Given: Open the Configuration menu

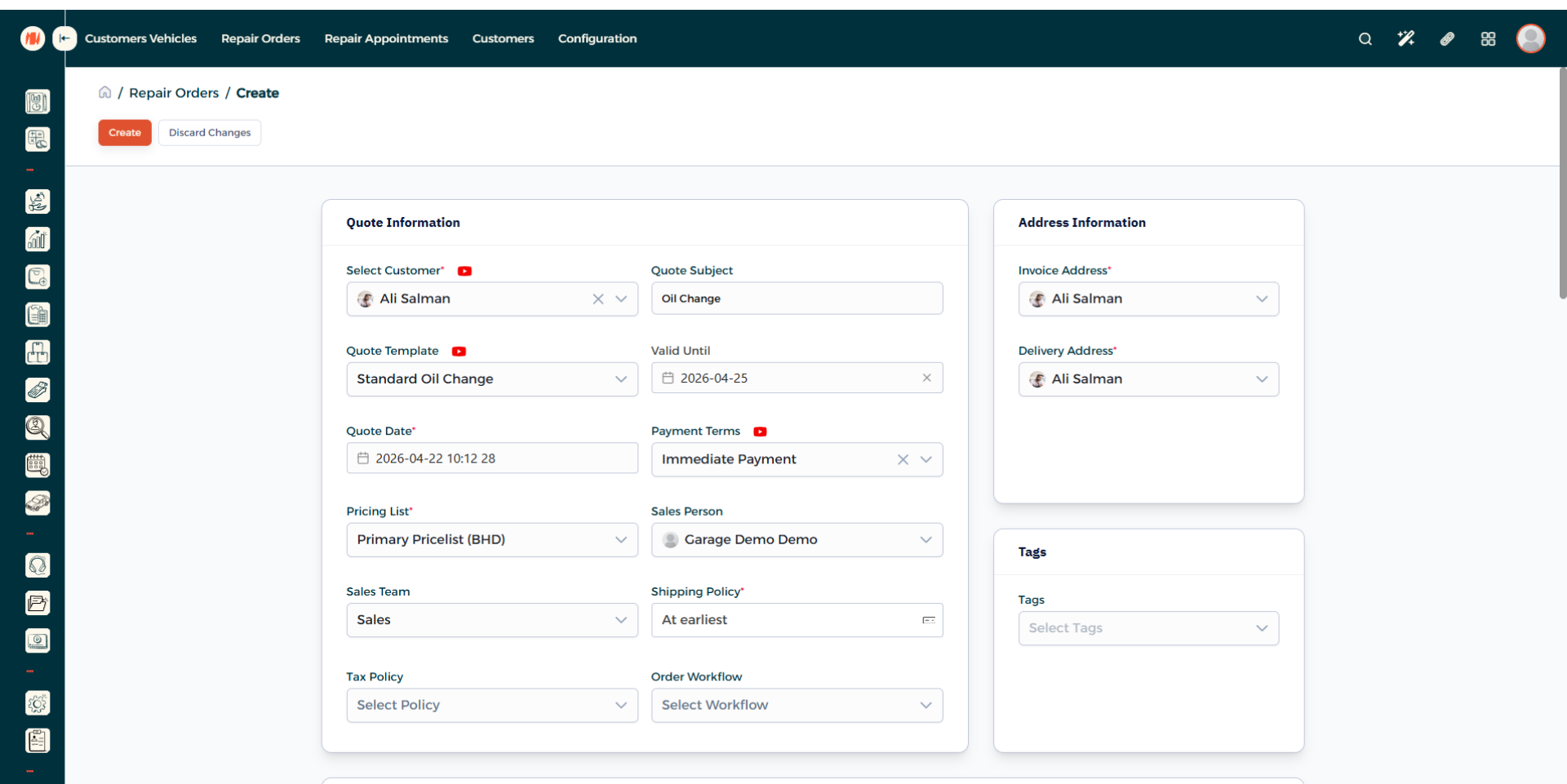Looking at the screenshot, I should point(597,38).
